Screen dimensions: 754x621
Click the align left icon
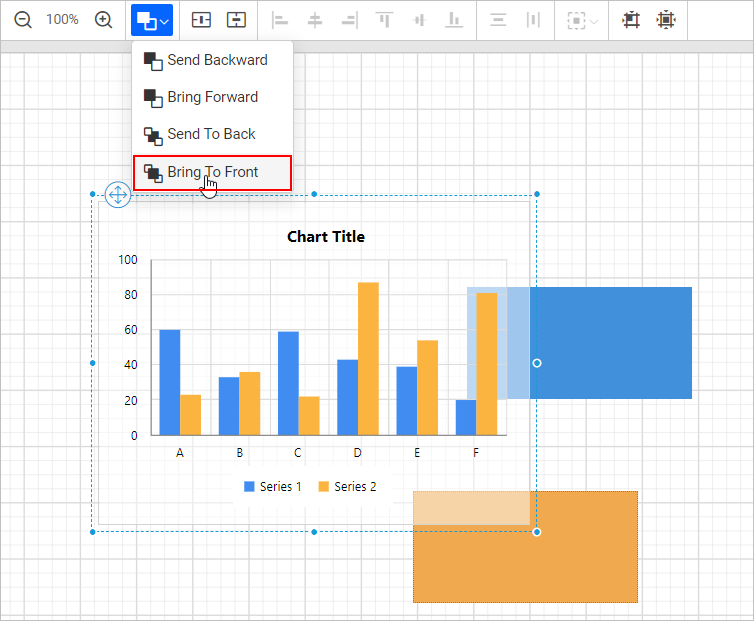tap(279, 20)
